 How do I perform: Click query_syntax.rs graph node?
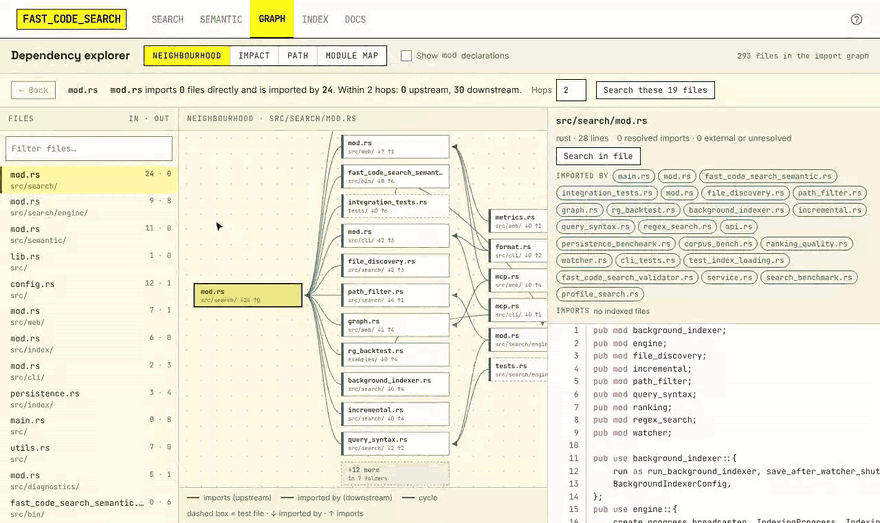(x=395, y=443)
